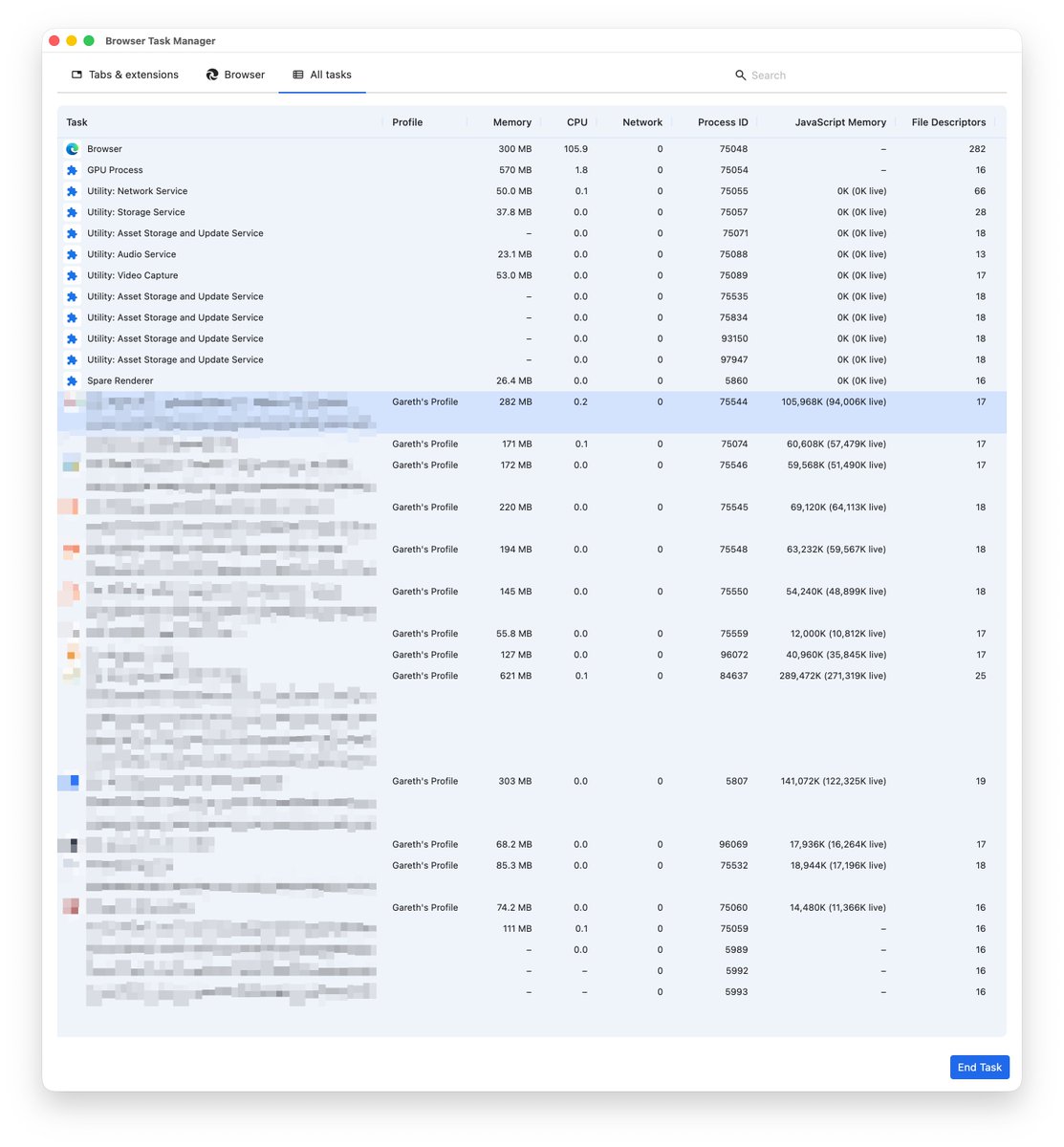Screen dimensions: 1064x1147
Task: Click the puzzle icon beside Spare Renderer
Action: click(72, 380)
